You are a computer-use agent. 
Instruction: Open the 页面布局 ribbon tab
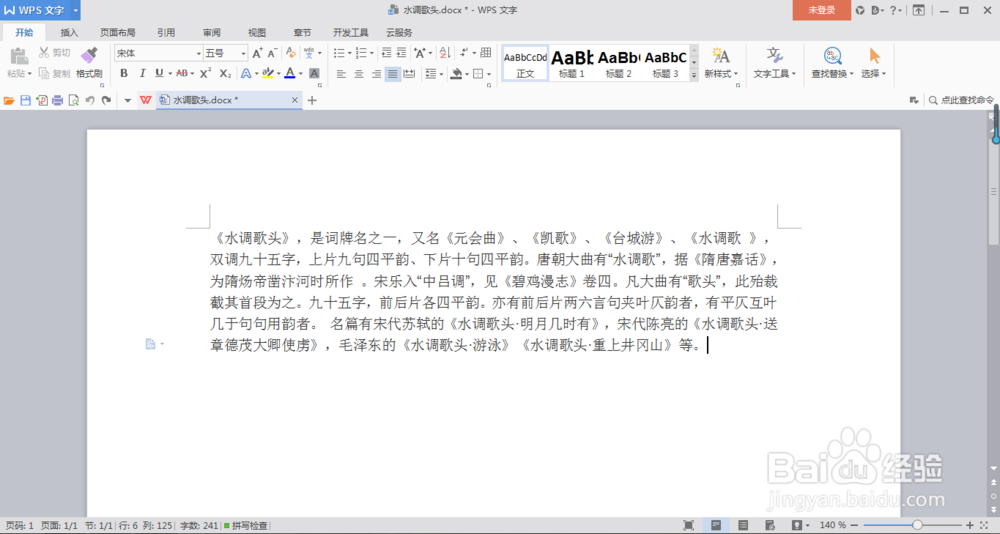coord(117,33)
